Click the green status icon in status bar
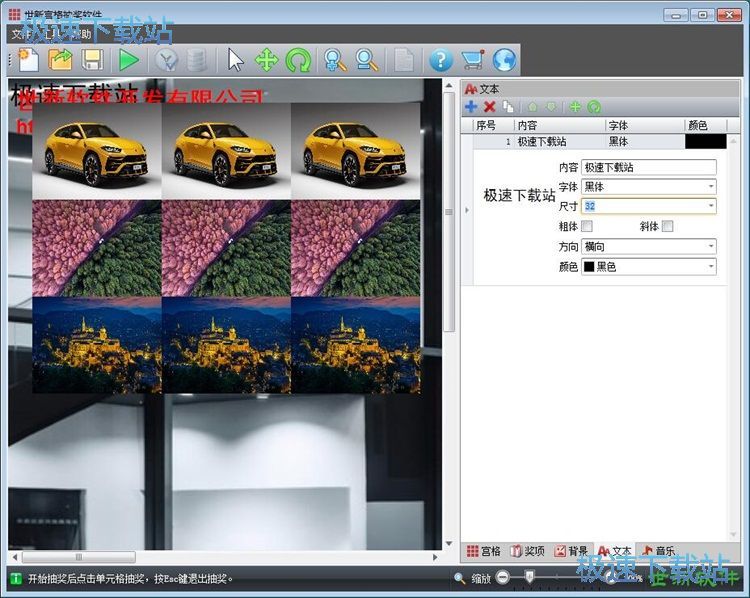The image size is (750, 598). click(x=16, y=579)
